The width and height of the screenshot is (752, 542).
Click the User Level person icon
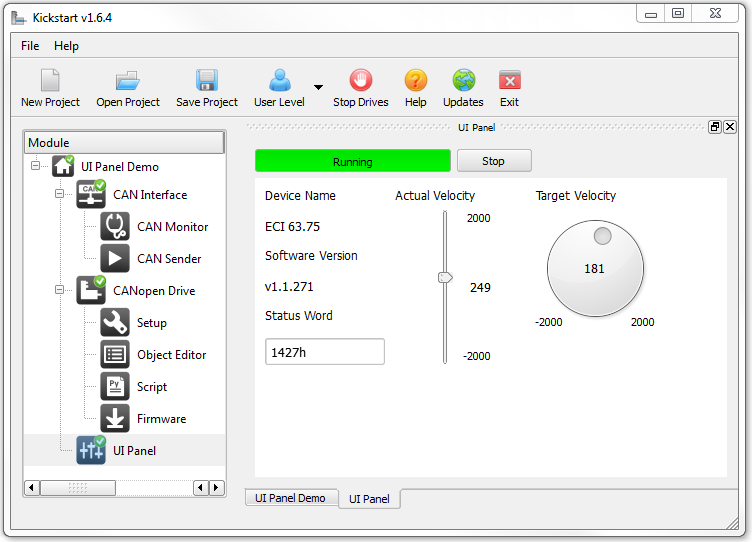tap(280, 80)
